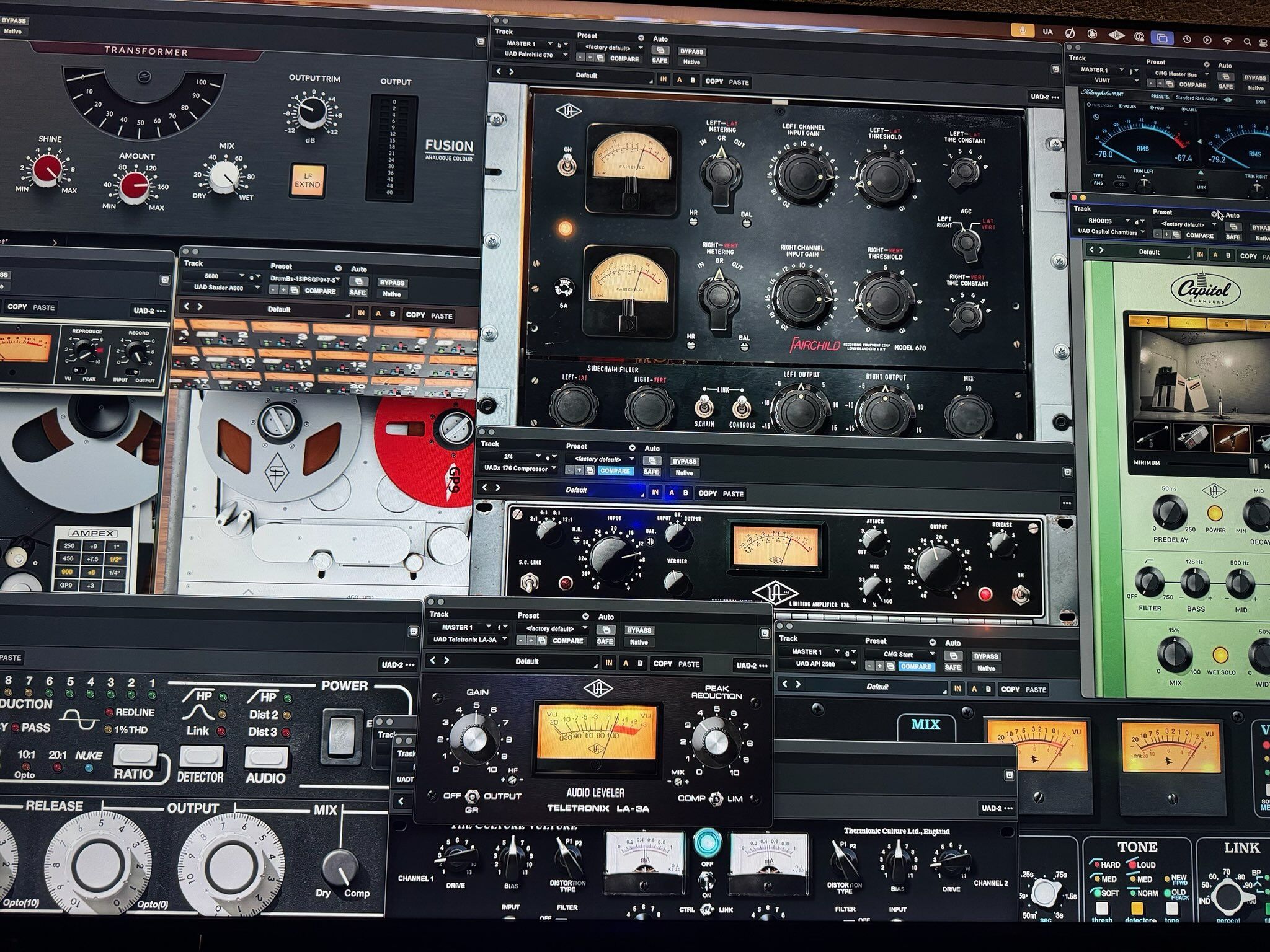This screenshot has height=952, width=1270.
Task: Click the MIX tab on the API 2500
Action: pos(925,724)
